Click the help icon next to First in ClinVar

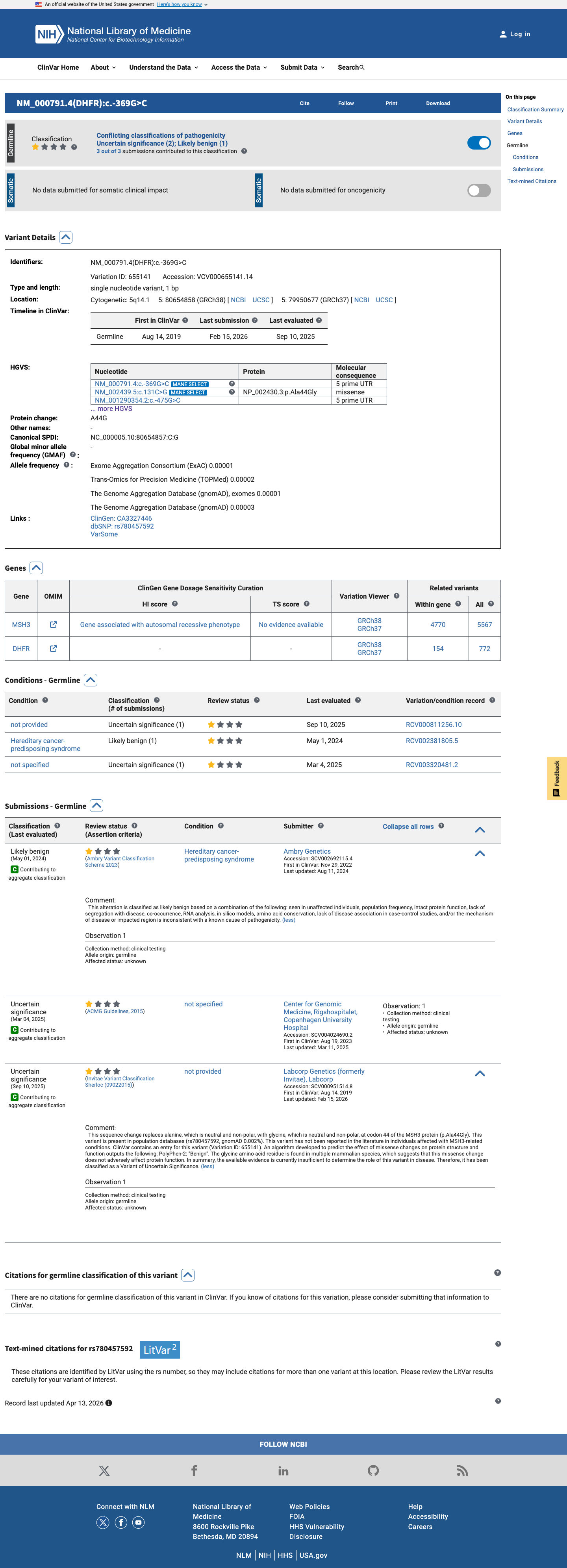click(185, 320)
